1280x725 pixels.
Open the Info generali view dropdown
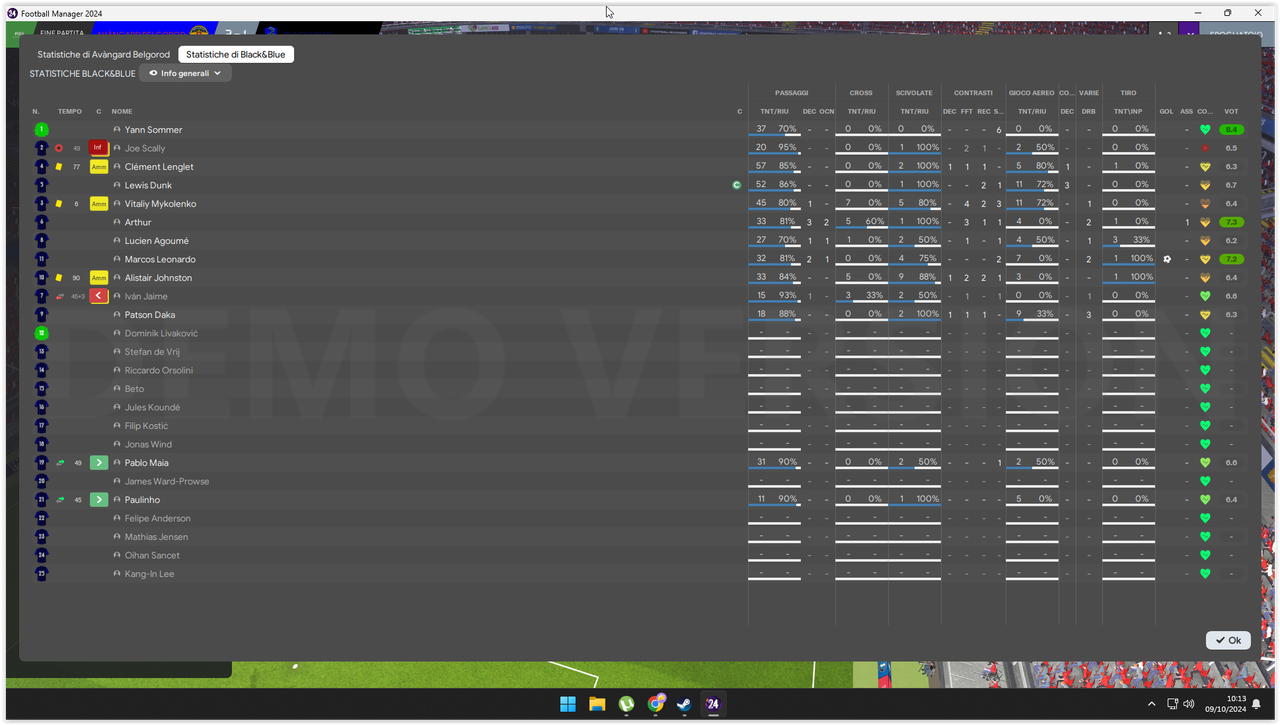(x=186, y=73)
